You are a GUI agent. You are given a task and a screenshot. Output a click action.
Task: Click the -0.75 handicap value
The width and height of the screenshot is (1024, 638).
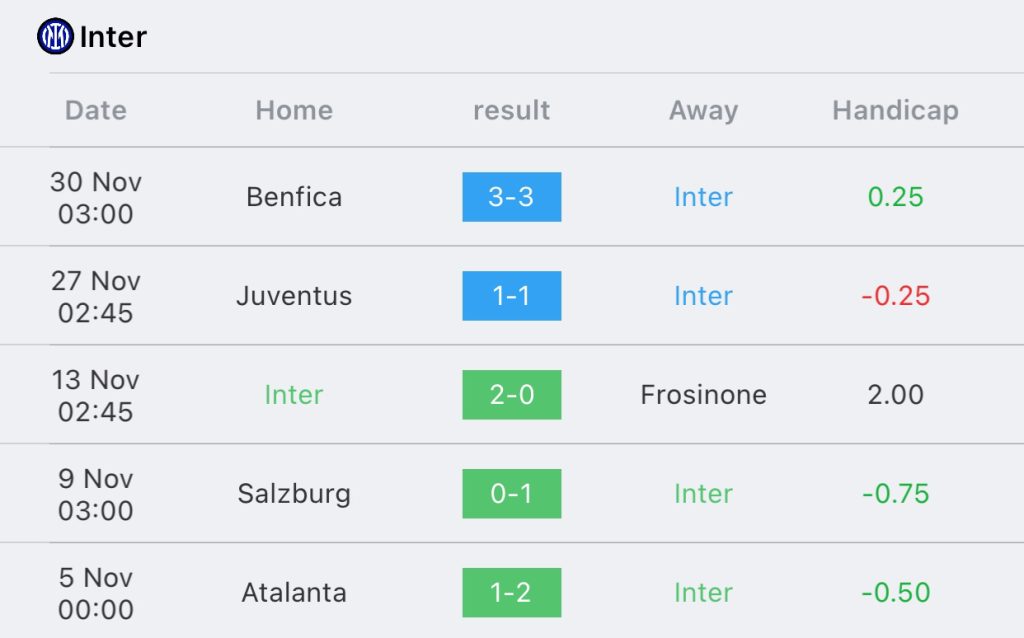click(x=895, y=494)
